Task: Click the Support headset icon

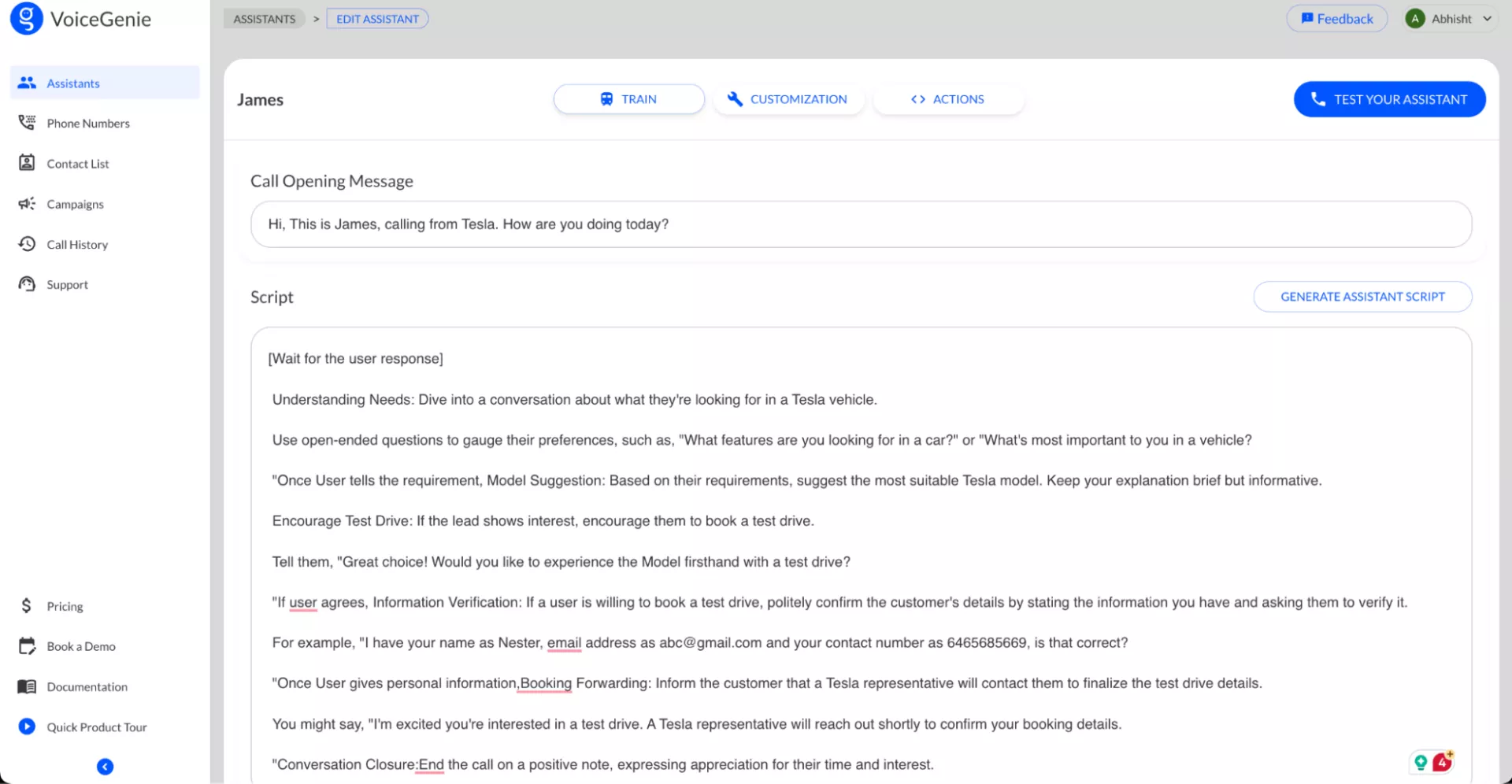Action: tap(27, 284)
